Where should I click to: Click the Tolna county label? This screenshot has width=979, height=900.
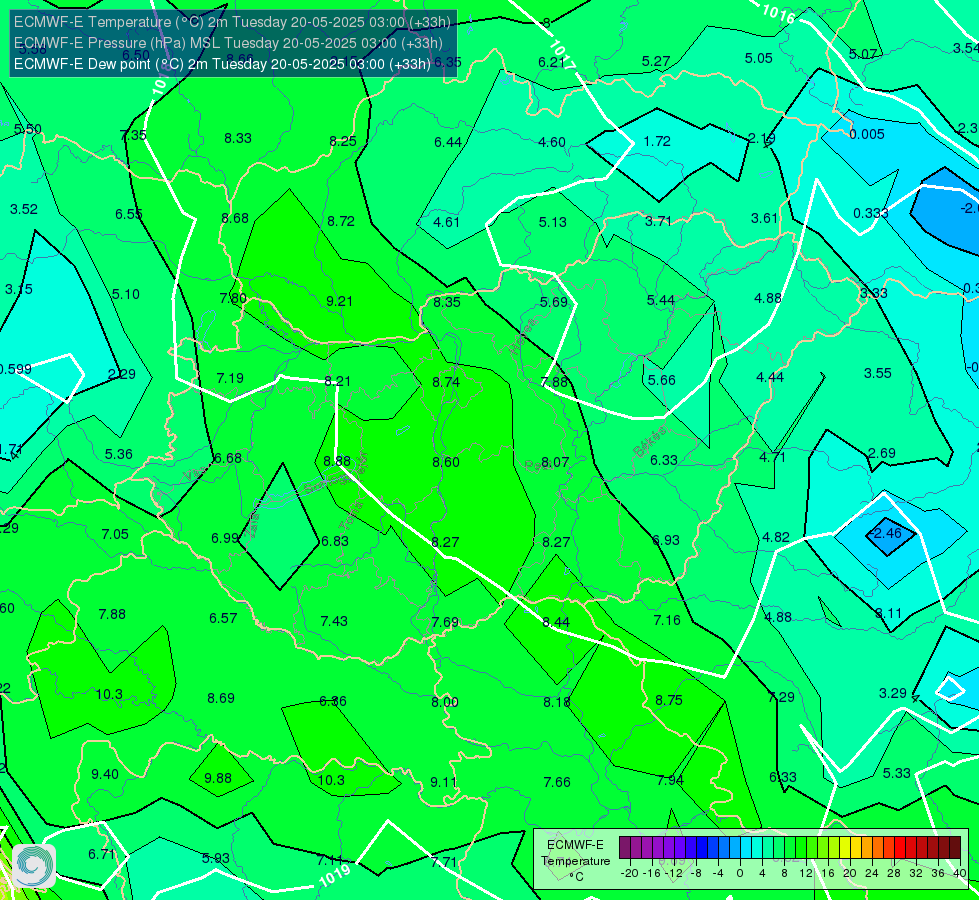(352, 515)
